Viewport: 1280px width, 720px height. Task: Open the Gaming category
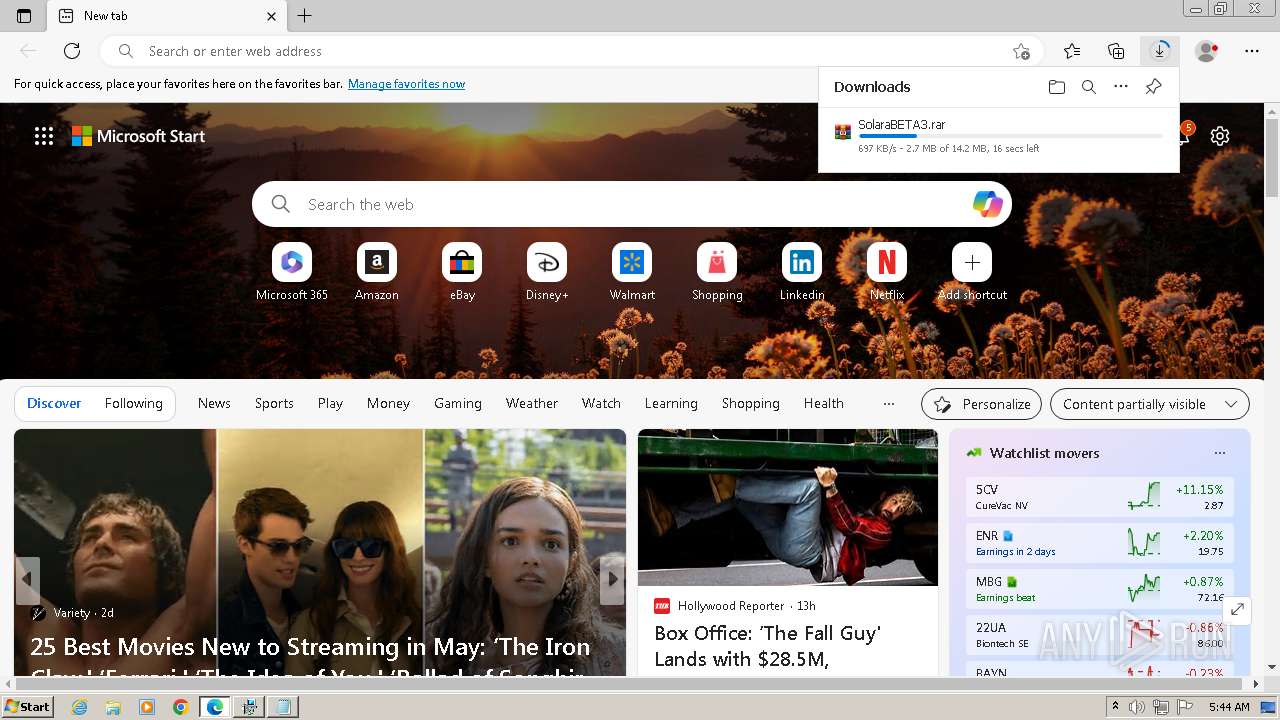click(x=458, y=404)
